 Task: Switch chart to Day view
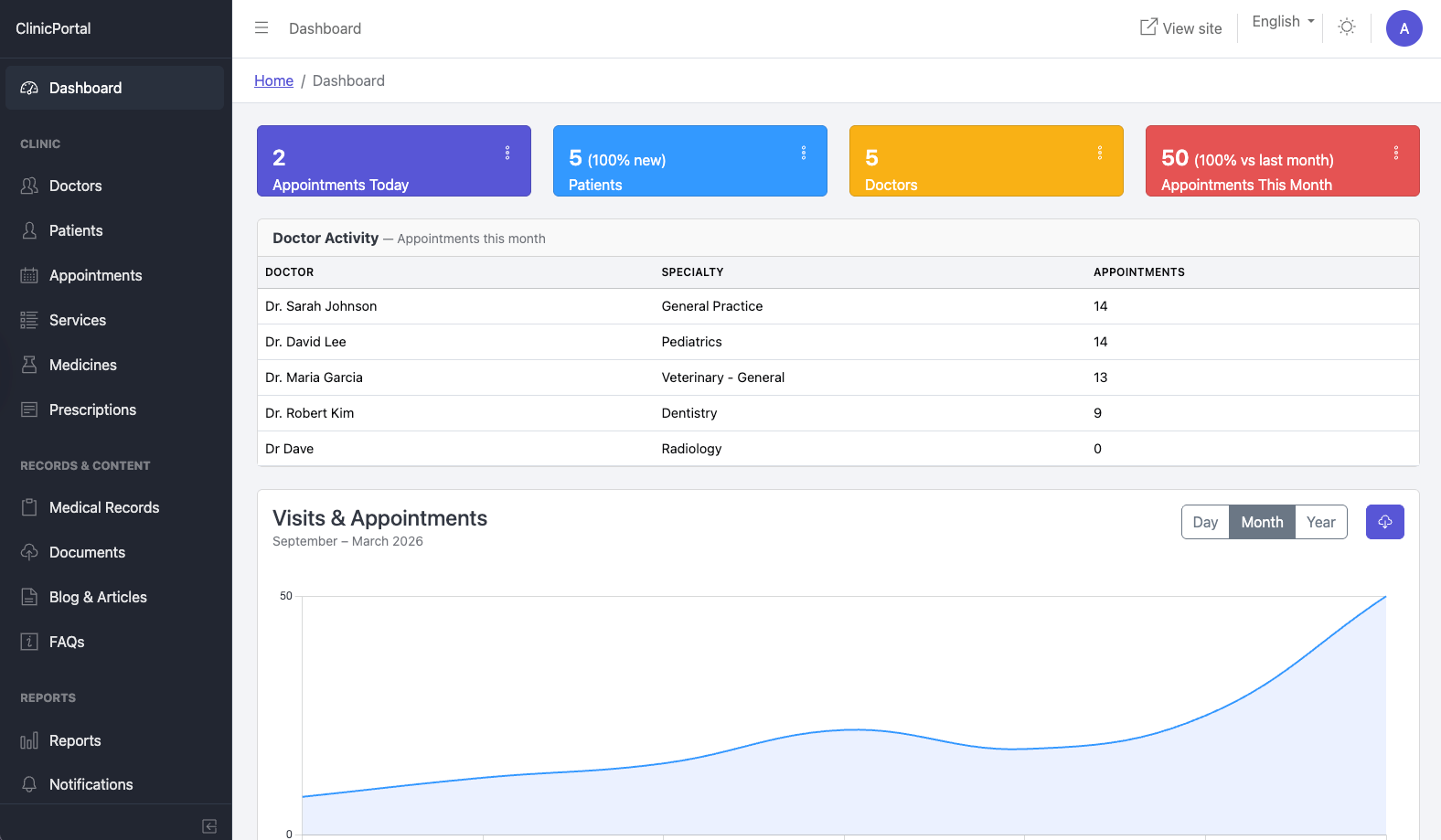pos(1205,522)
